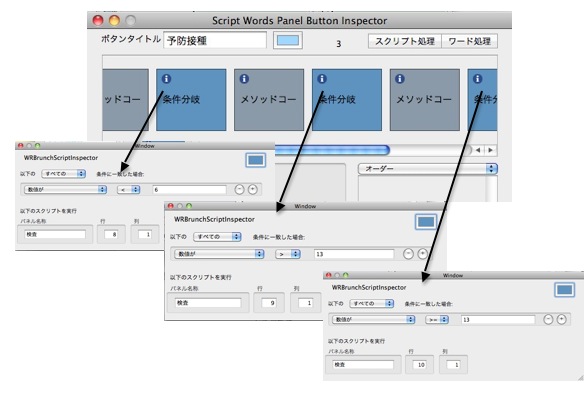Image resolution: width=588 pixels, height=399 pixels.
Task: Open すべての dropdown in < 6 inspector
Action: tap(64, 174)
